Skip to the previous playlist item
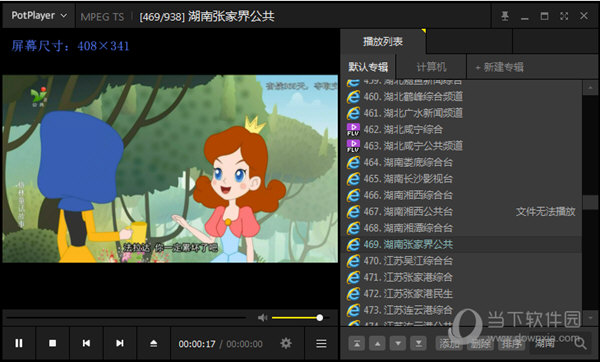Viewport: 600px width, 362px height. 86,343
